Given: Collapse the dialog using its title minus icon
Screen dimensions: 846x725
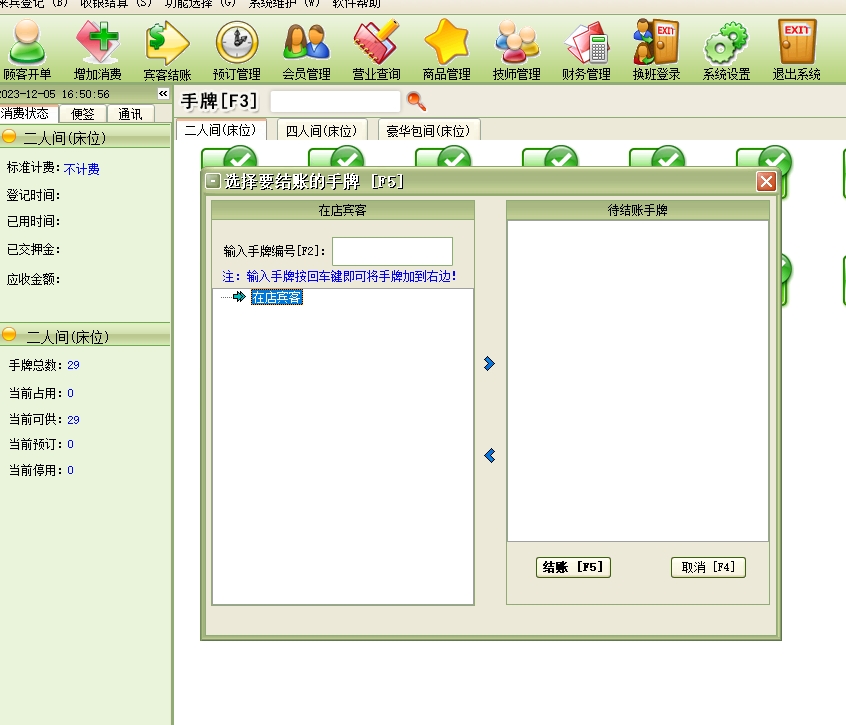Looking at the screenshot, I should 213,181.
